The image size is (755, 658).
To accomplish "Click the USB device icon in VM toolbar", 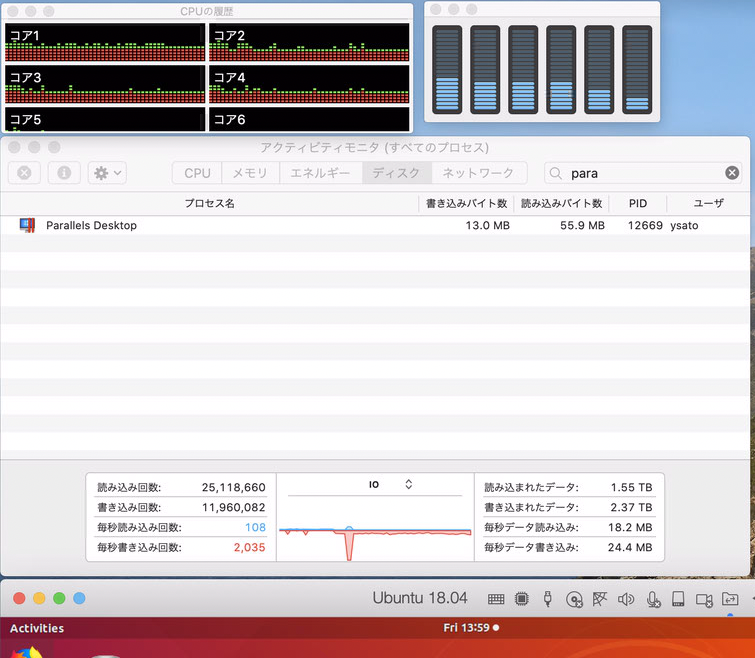I will point(548,599).
